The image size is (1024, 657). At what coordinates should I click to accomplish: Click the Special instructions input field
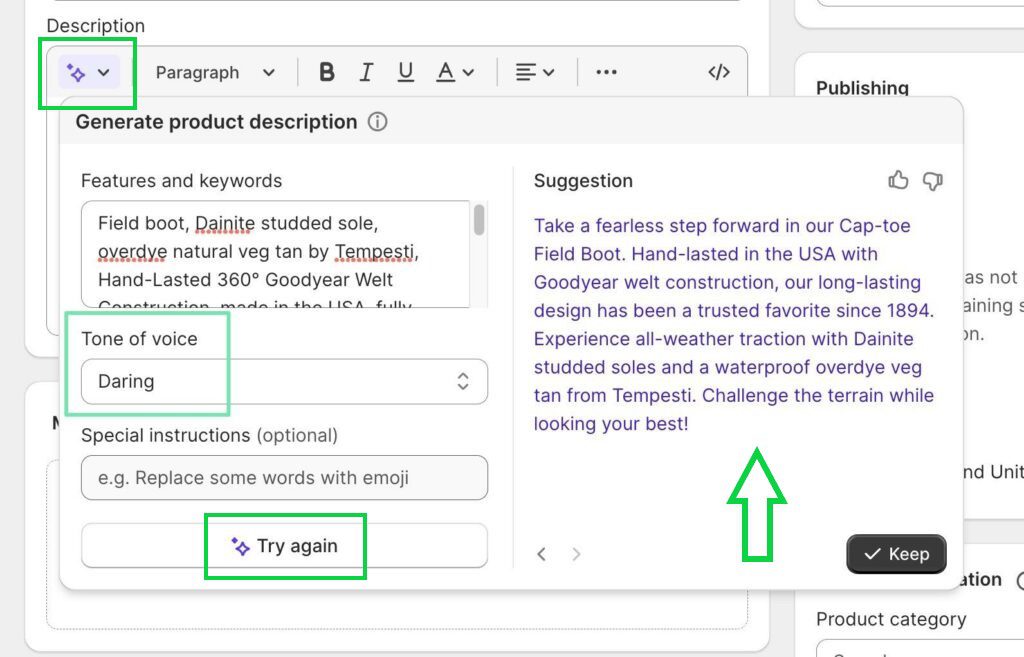pos(284,478)
